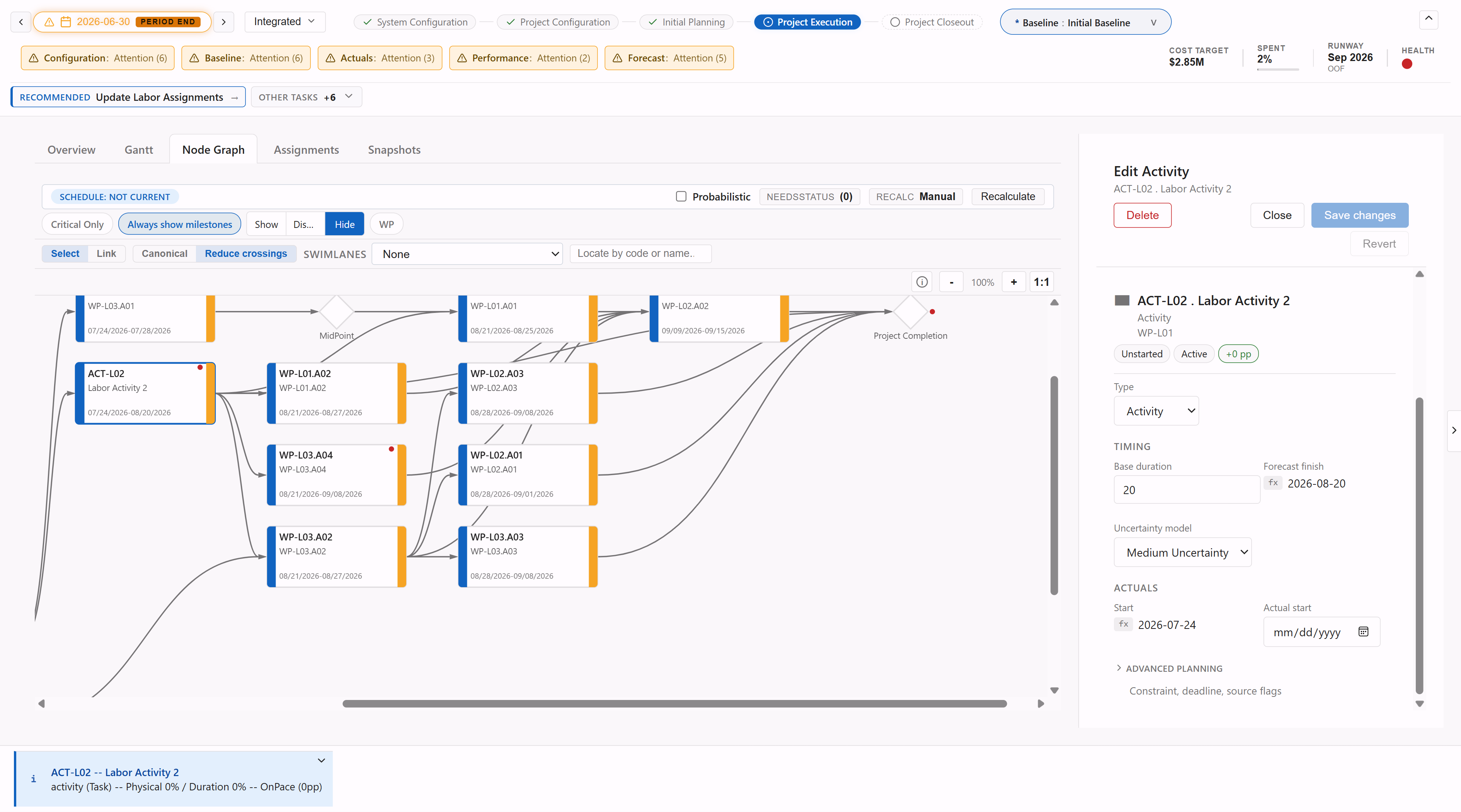Open the activity Type dropdown
This screenshot has width=1461, height=812.
(x=1156, y=411)
